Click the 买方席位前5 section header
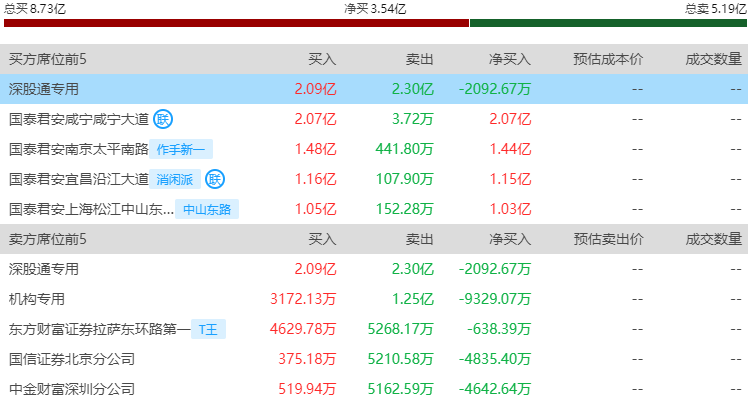This screenshot has width=748, height=396. click(48, 59)
